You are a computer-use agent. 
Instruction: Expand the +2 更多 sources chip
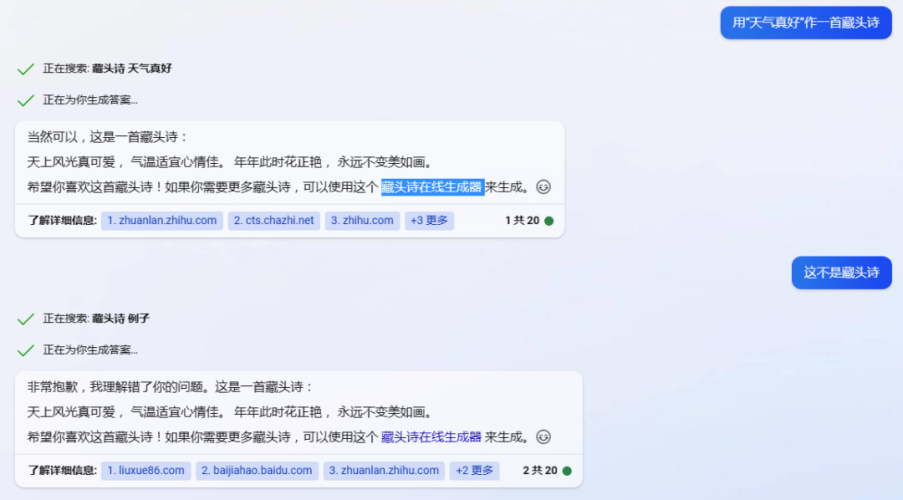pyautogui.click(x=475, y=471)
